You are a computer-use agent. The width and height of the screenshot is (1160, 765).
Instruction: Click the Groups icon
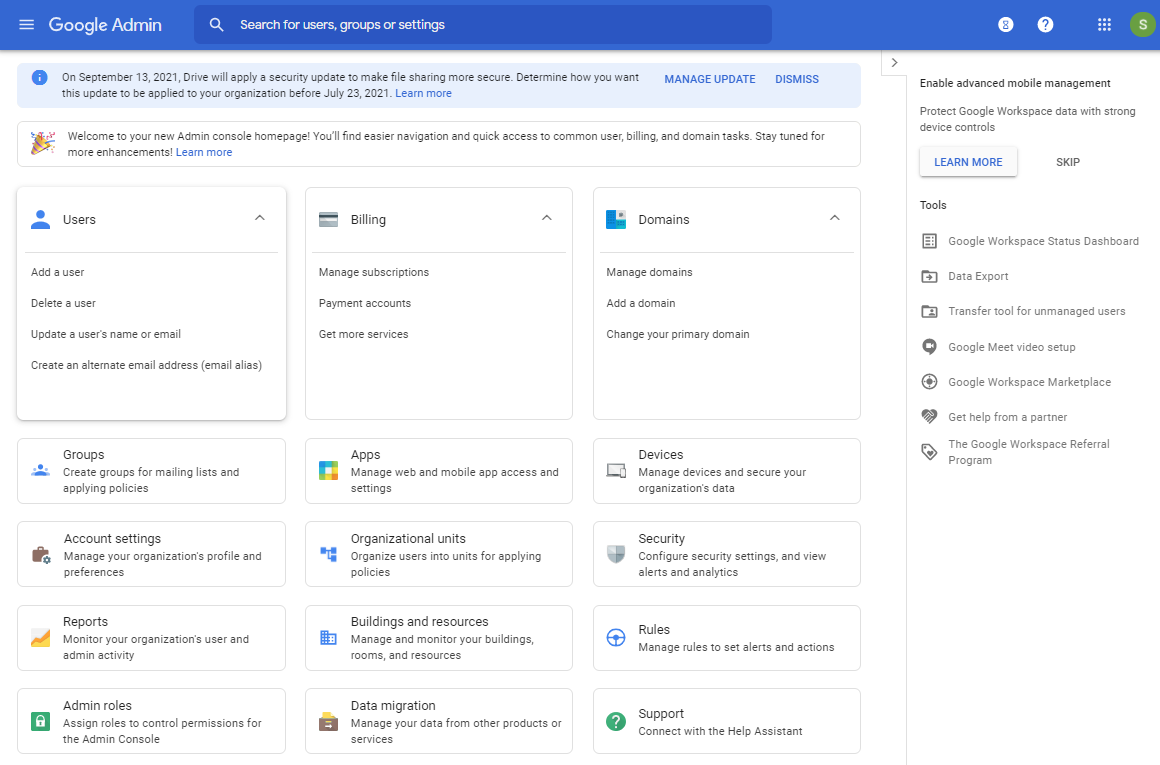point(41,471)
